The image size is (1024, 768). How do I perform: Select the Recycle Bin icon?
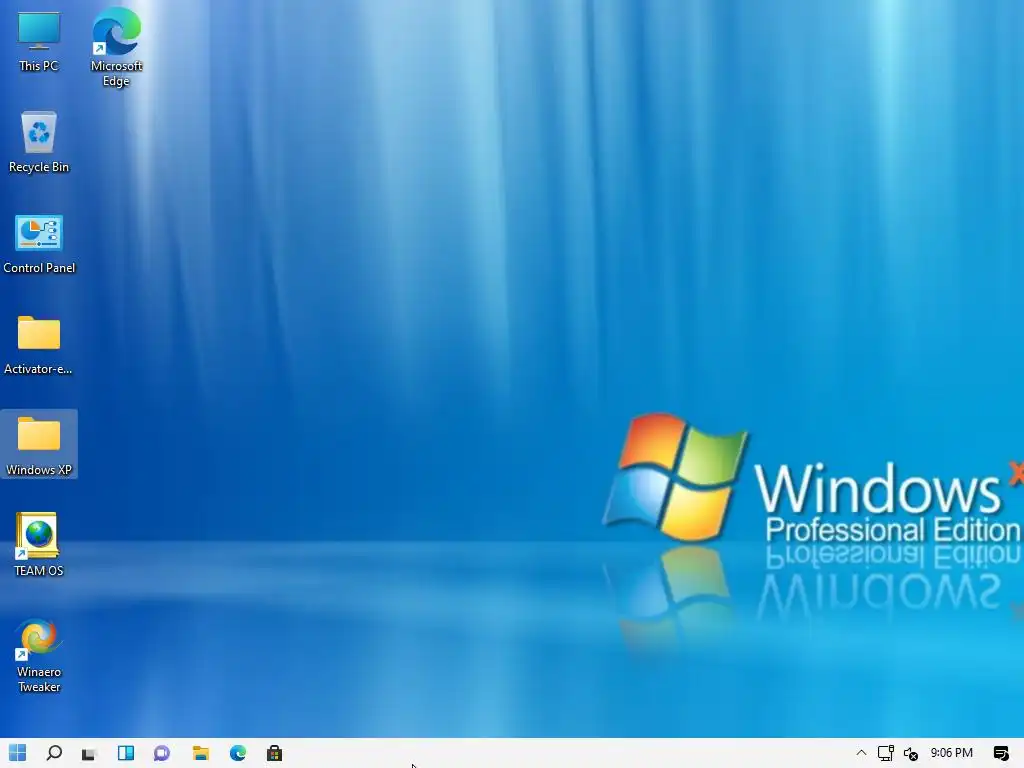[x=39, y=142]
